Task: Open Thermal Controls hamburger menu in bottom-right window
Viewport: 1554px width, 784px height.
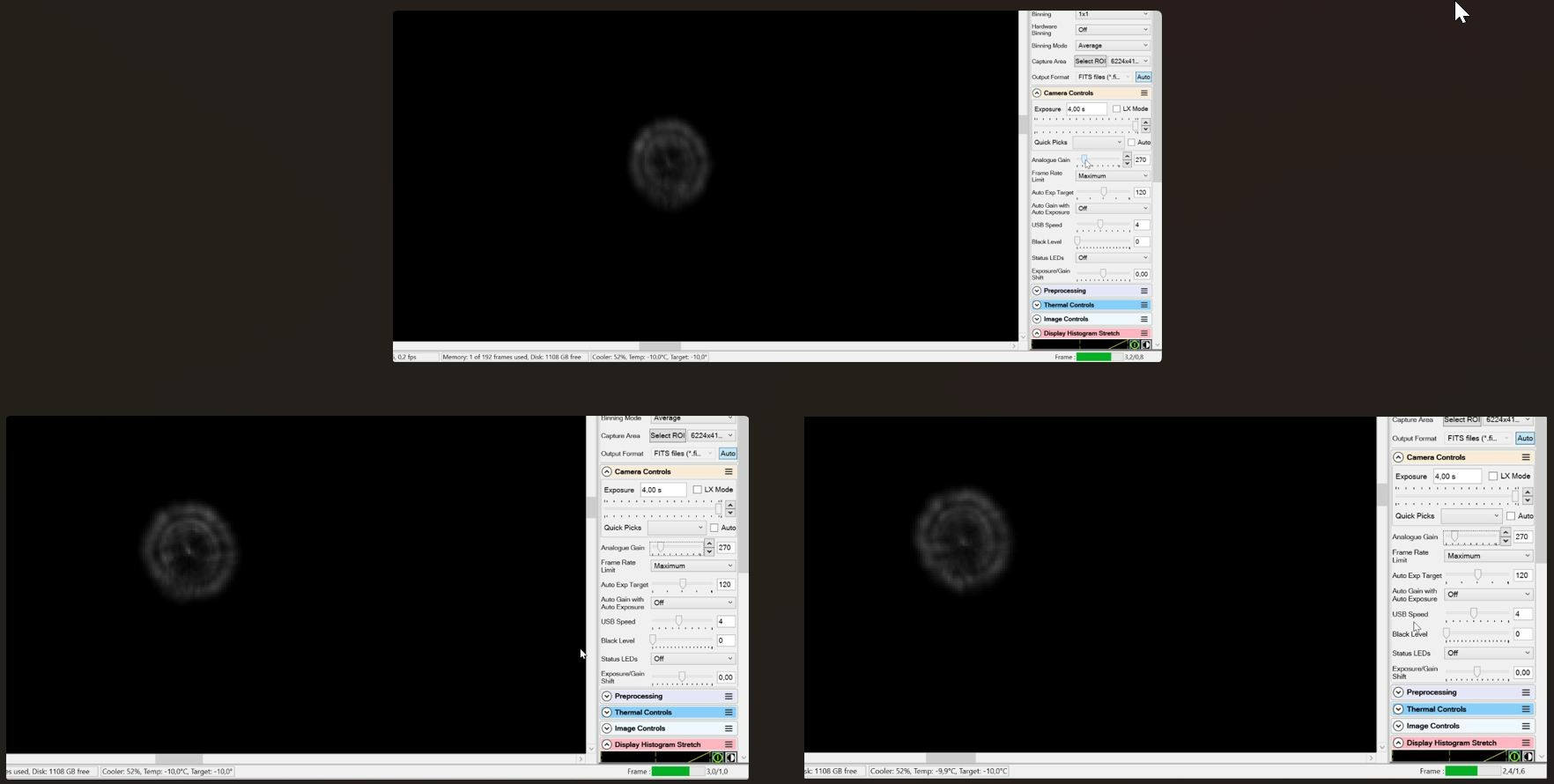Action: click(1526, 709)
